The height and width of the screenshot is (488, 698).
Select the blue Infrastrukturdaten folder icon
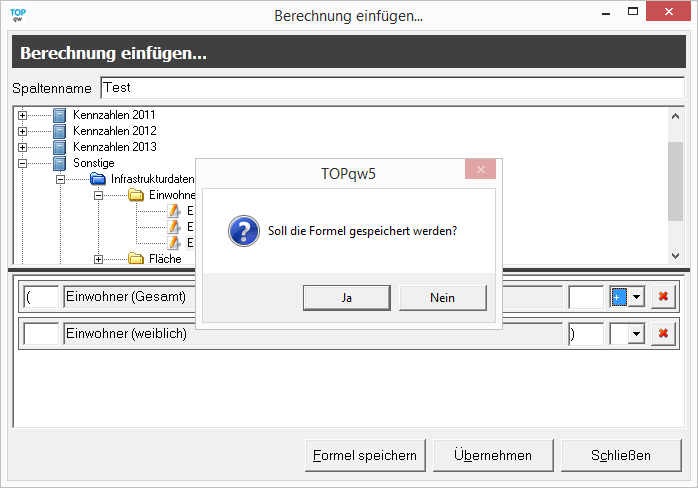pyautogui.click(x=97, y=179)
